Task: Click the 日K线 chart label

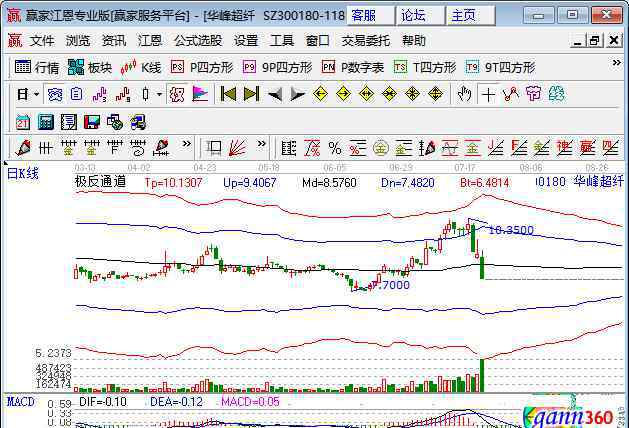Action: coord(23,173)
